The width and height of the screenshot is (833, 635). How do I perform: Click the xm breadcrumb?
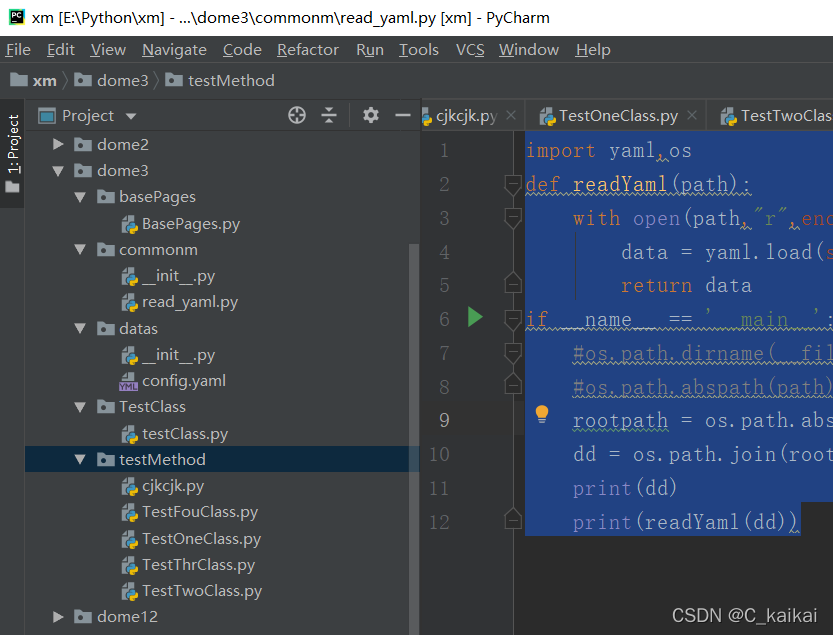click(34, 81)
